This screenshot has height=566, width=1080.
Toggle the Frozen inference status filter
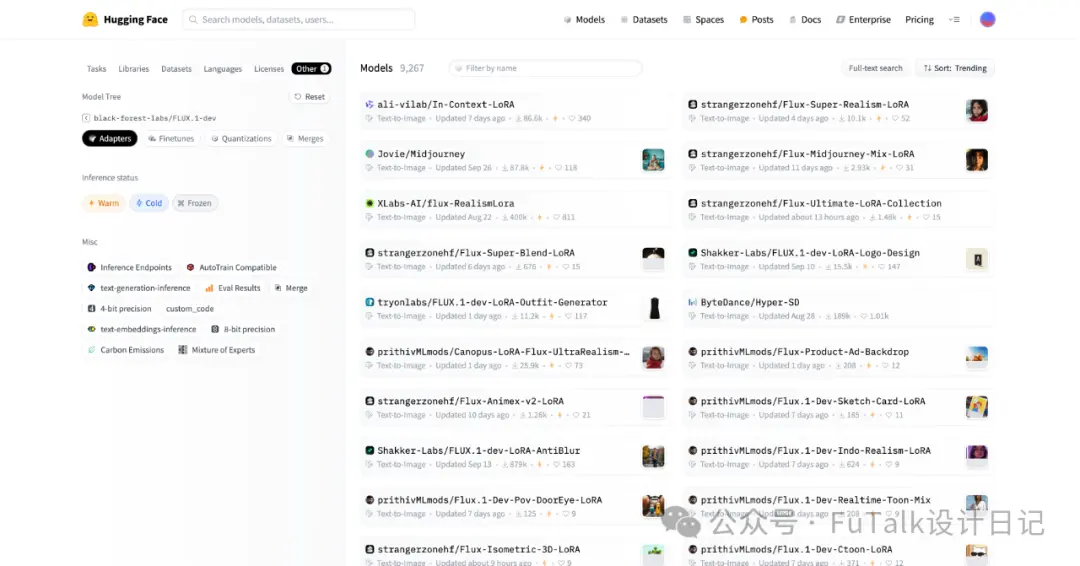tap(195, 203)
